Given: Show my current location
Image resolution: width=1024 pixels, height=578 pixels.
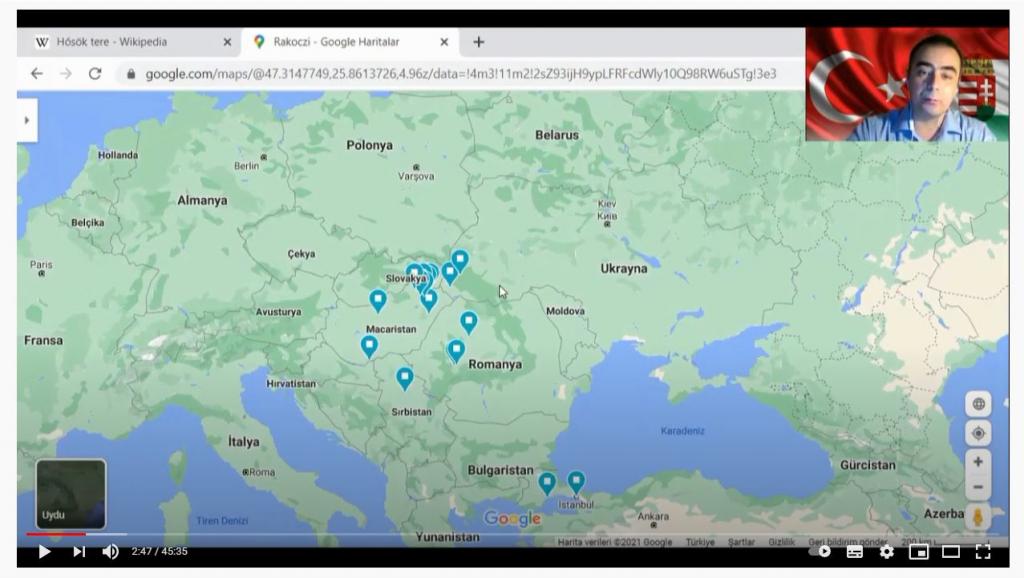Looking at the screenshot, I should (978, 433).
